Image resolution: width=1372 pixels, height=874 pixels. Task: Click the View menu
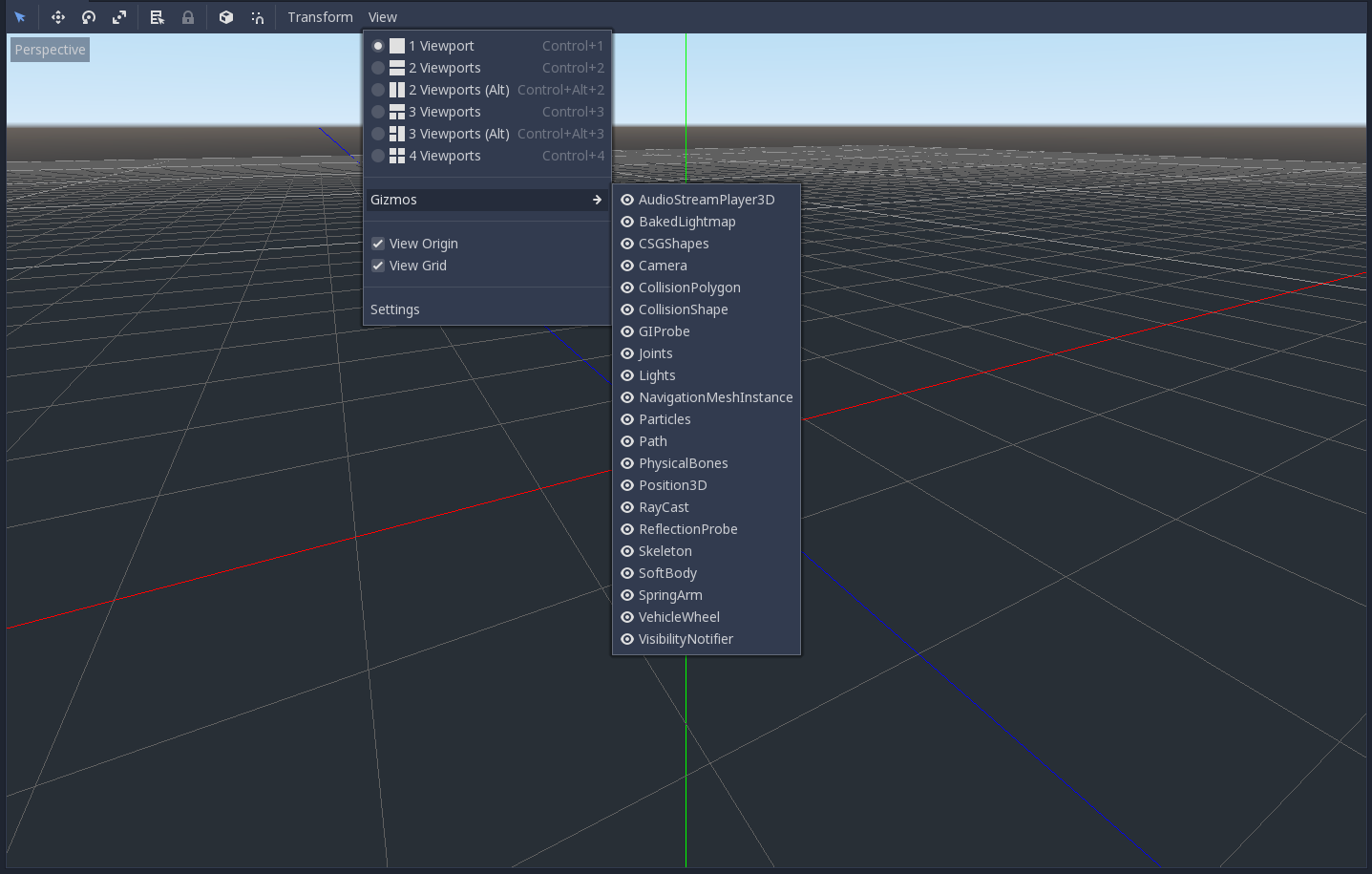[x=382, y=16]
